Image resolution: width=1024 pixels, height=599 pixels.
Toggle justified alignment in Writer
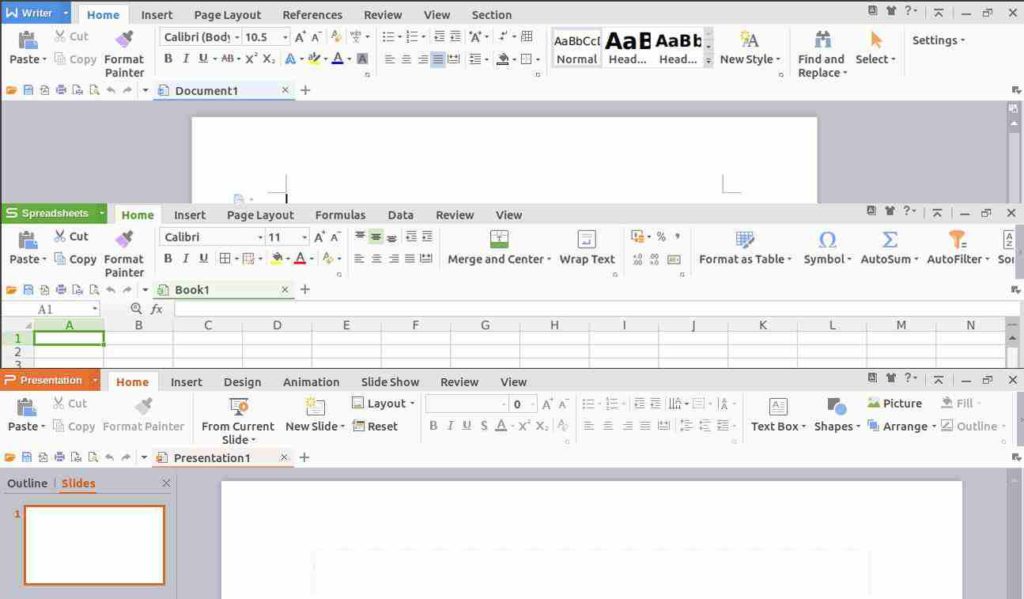point(438,59)
